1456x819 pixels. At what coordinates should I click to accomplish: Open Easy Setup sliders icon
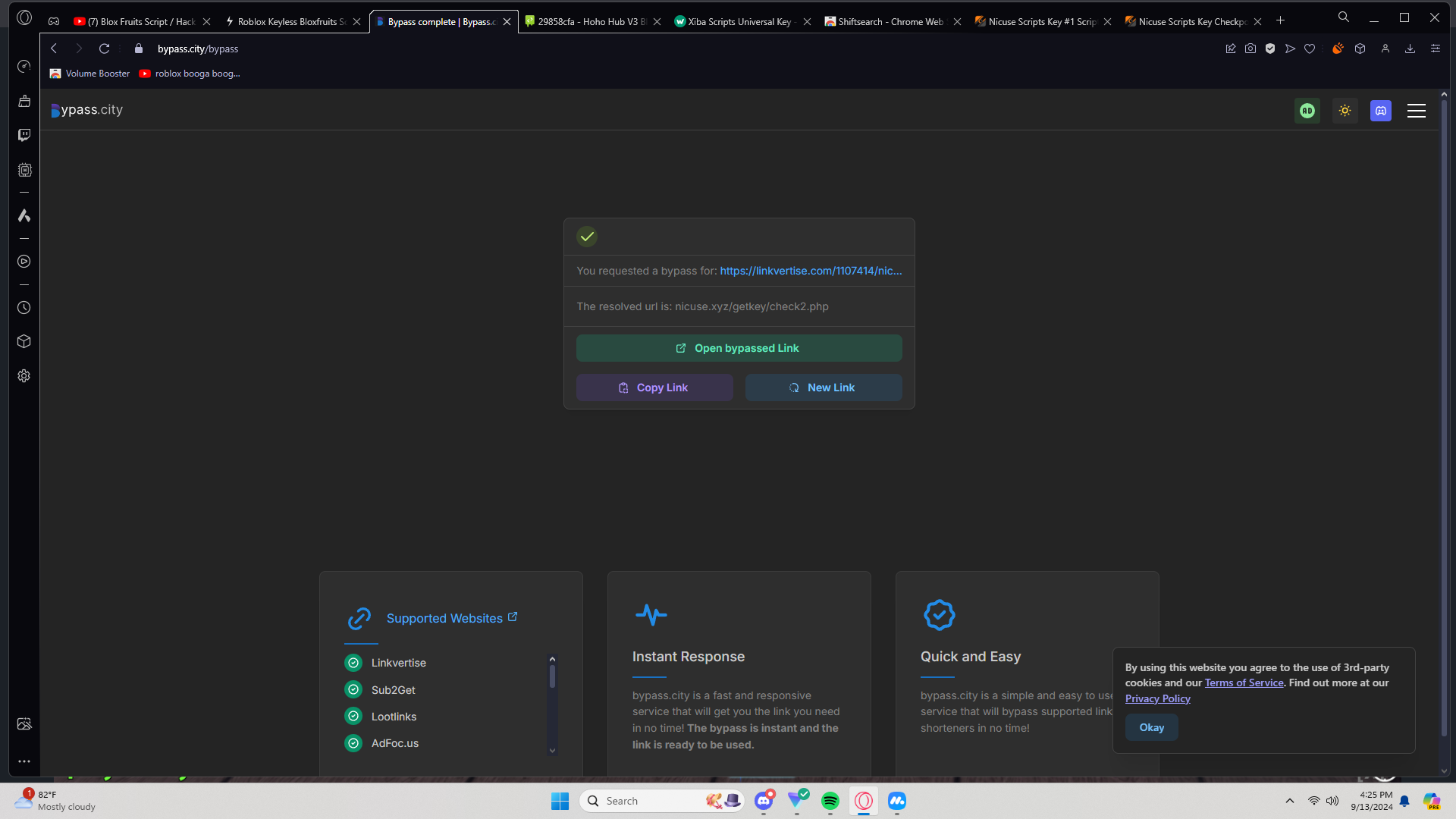click(1436, 49)
